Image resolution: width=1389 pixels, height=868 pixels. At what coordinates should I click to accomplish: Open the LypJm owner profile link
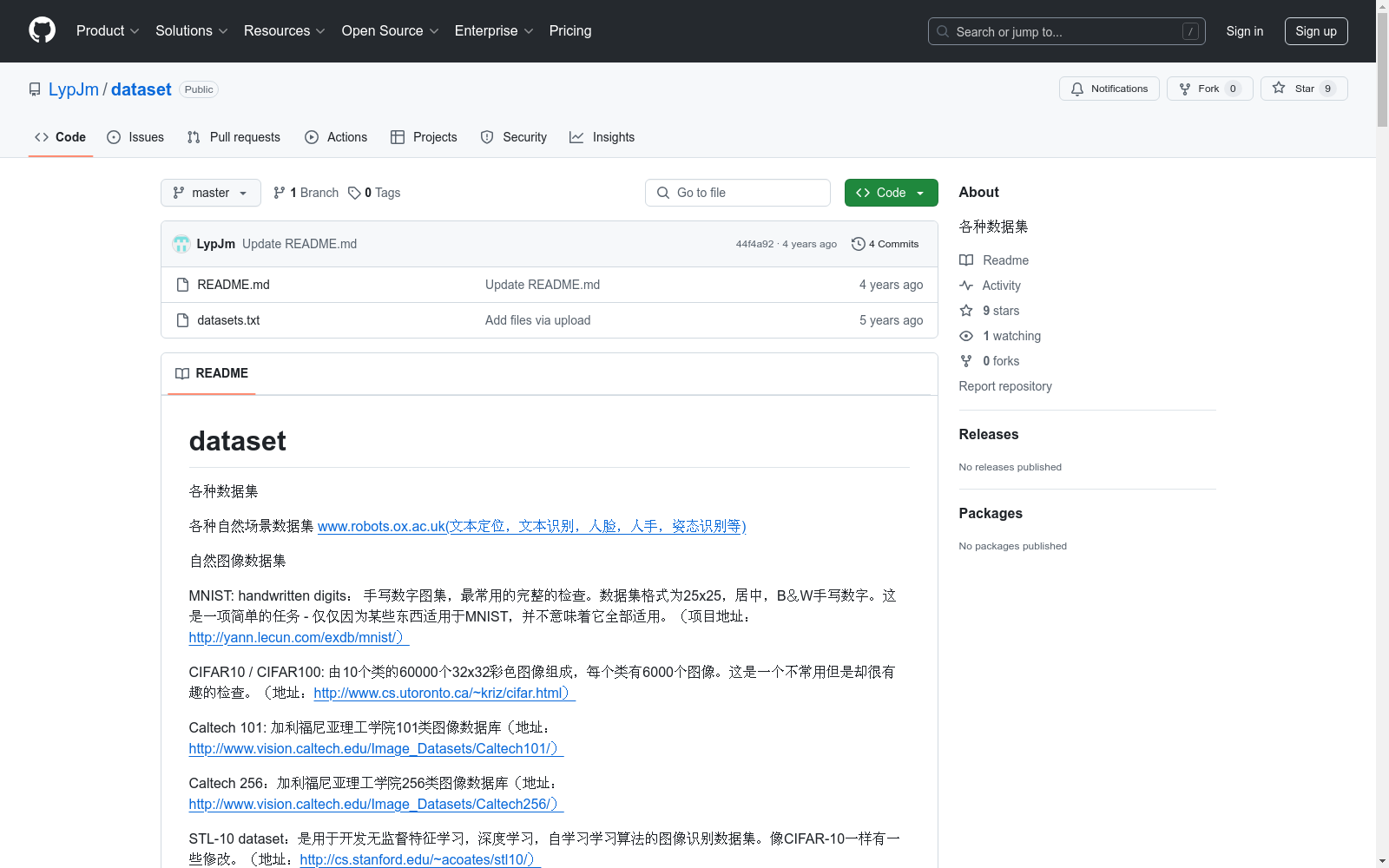tap(74, 89)
